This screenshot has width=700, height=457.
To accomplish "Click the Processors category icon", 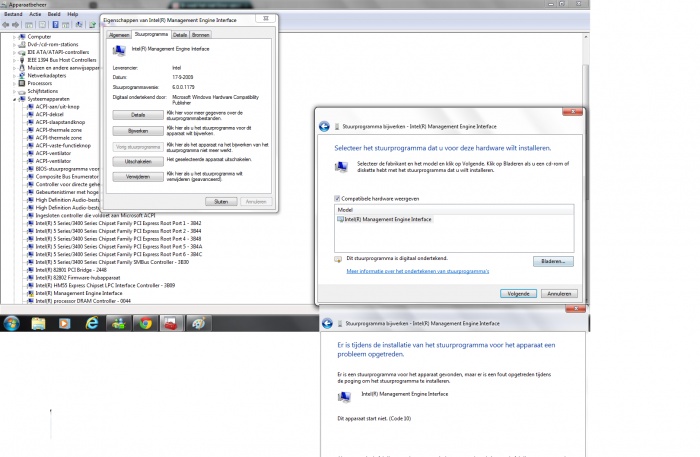I will pos(22,83).
